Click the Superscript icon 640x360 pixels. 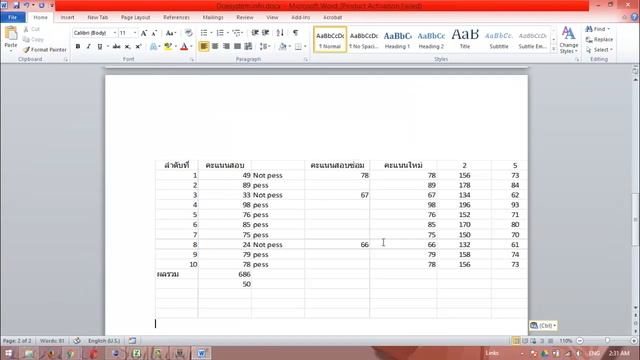(138, 47)
